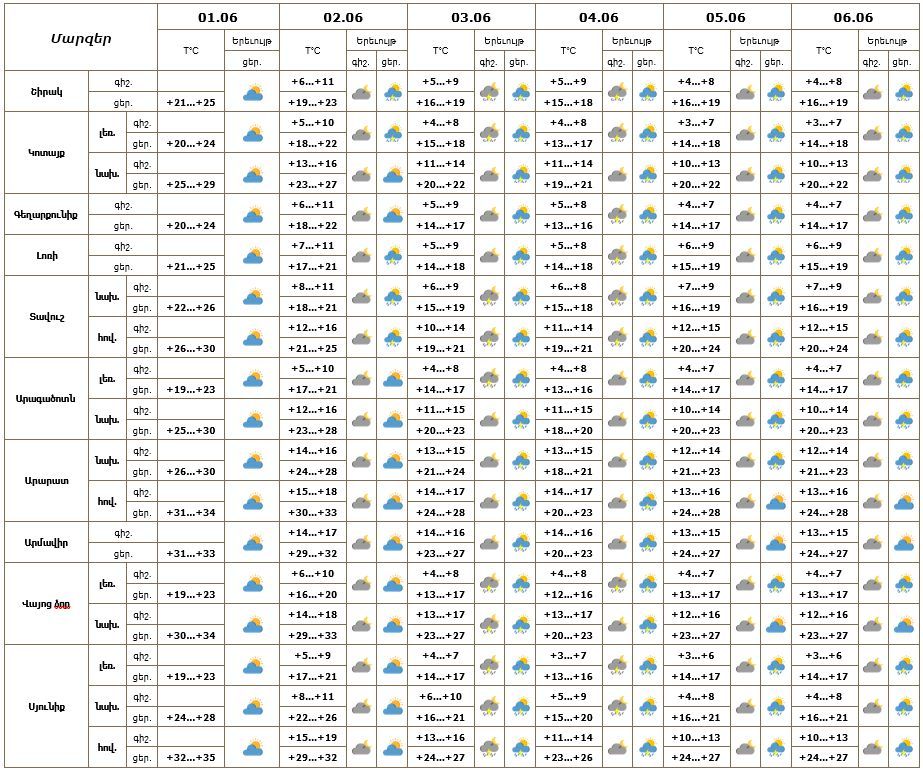
Task: Select Տավուշ հով. 05.06 night weather icon
Action: tap(745, 339)
